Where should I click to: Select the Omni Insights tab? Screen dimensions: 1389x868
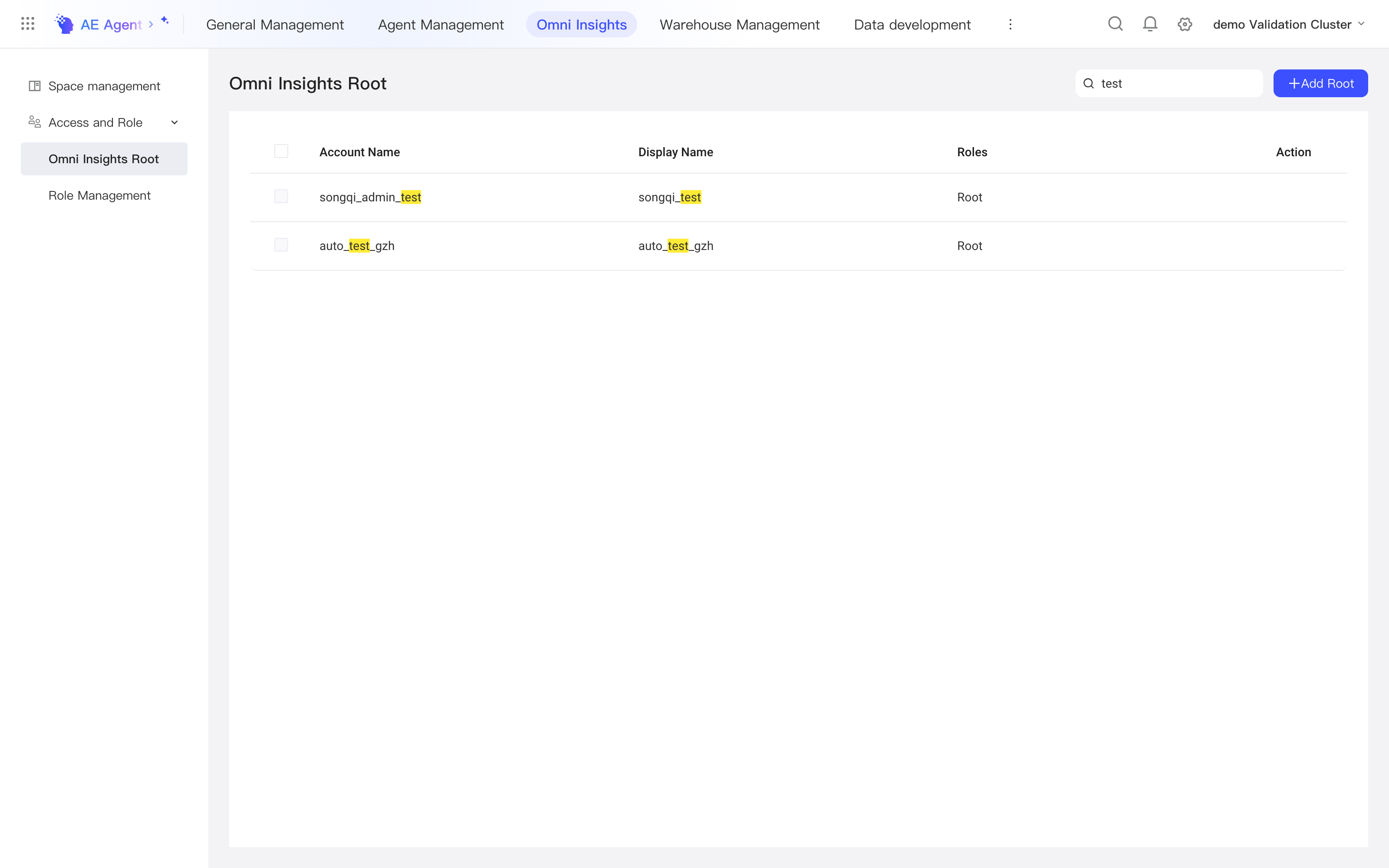[x=582, y=24]
